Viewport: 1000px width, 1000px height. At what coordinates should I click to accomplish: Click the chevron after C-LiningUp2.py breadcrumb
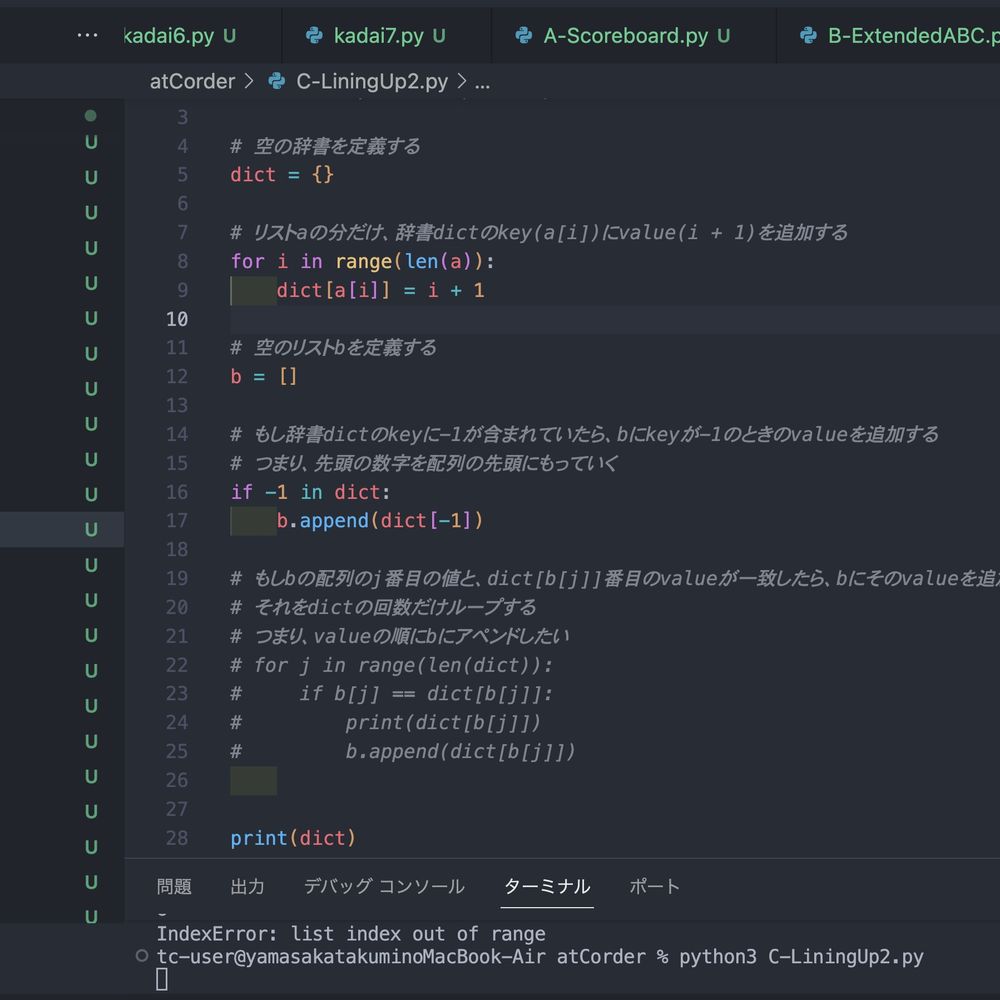[462, 82]
